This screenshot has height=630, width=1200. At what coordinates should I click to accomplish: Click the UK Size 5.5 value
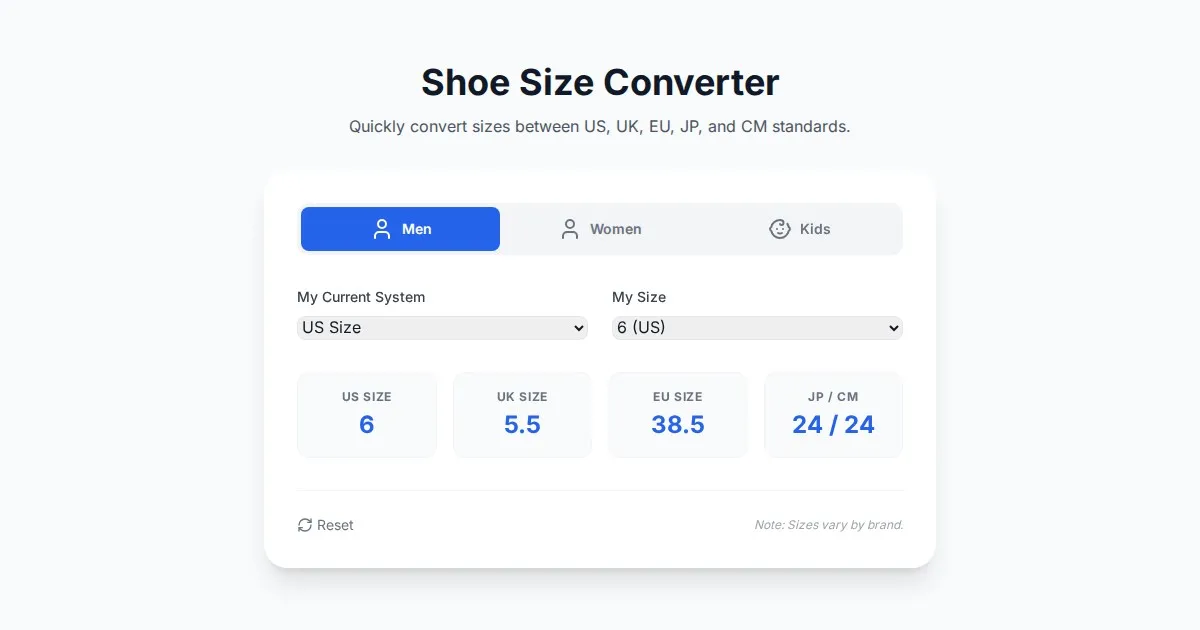[x=522, y=425]
